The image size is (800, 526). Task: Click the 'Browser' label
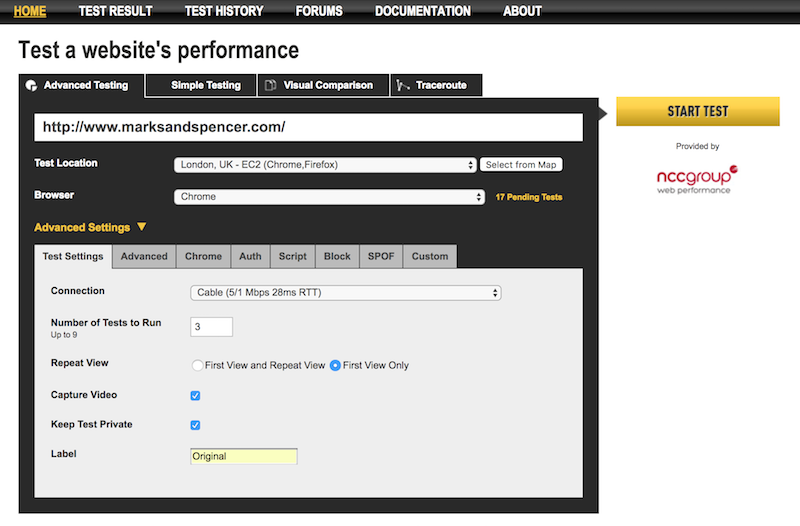[x=54, y=195]
